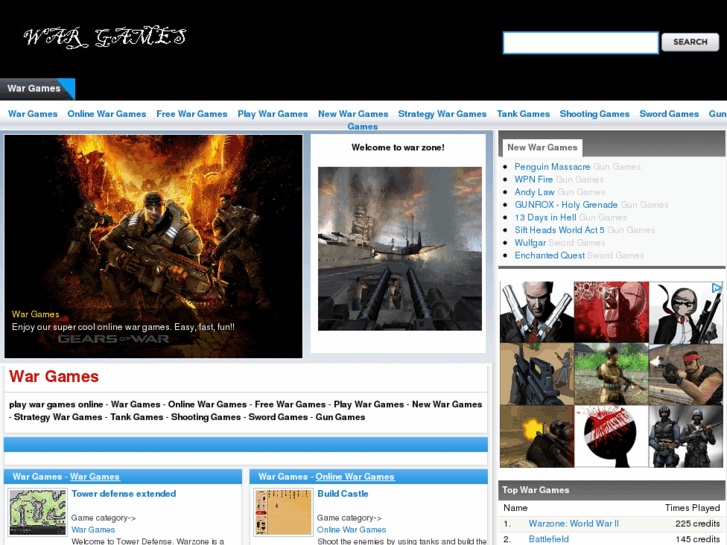Click the rifle first-person shooter thumbnail
The width and height of the screenshot is (727, 545).
(537, 374)
